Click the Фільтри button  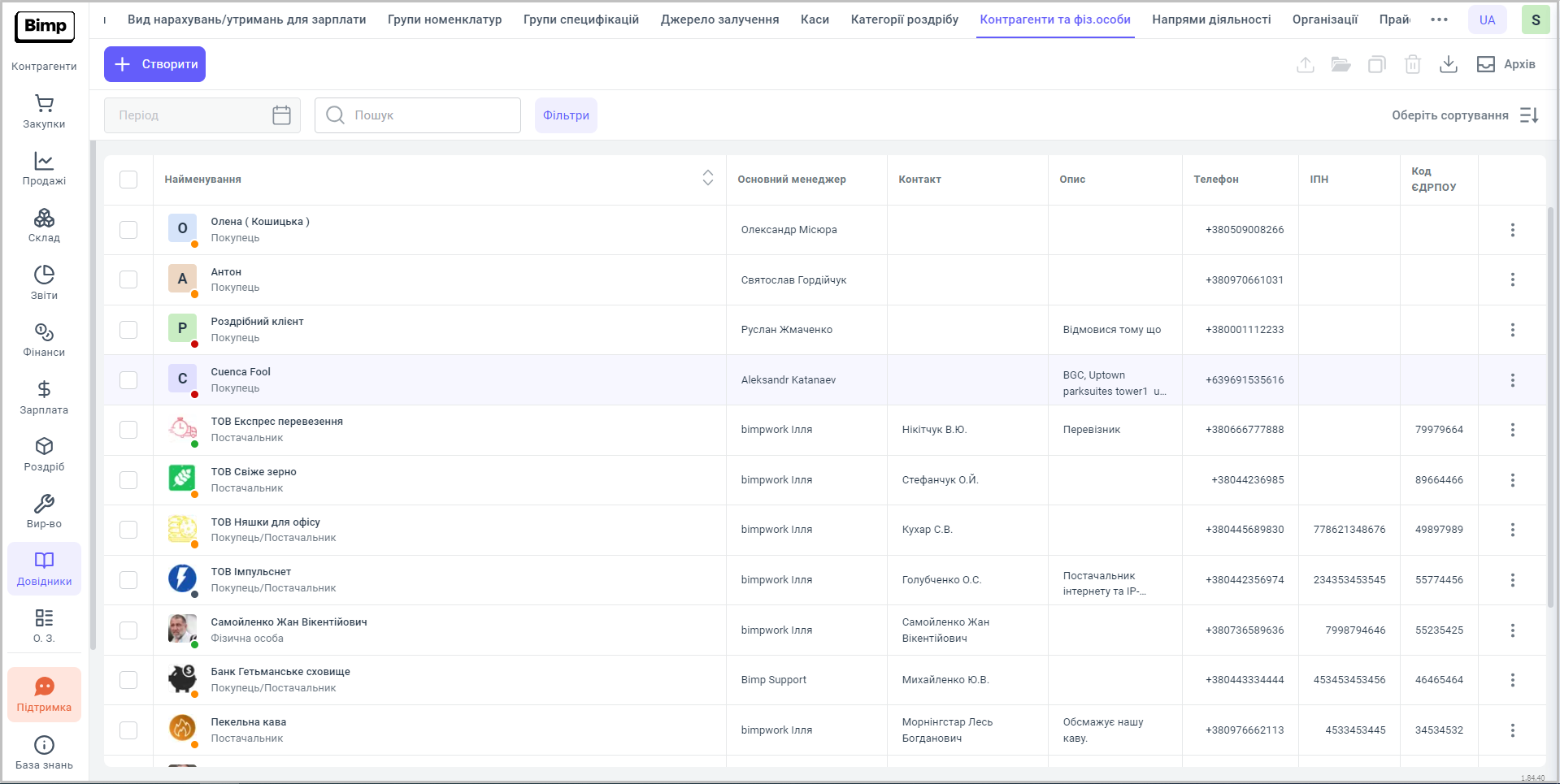[566, 115]
